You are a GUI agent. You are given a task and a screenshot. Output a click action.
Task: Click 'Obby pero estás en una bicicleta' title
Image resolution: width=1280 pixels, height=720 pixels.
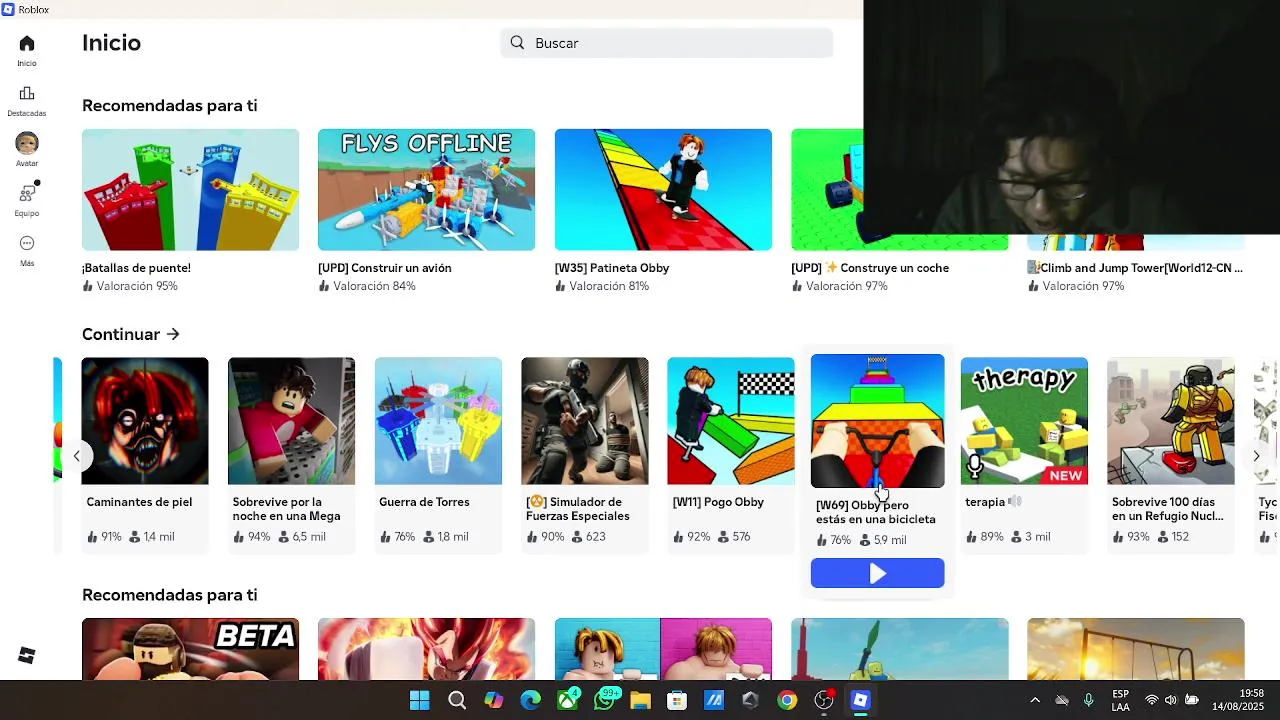click(876, 512)
